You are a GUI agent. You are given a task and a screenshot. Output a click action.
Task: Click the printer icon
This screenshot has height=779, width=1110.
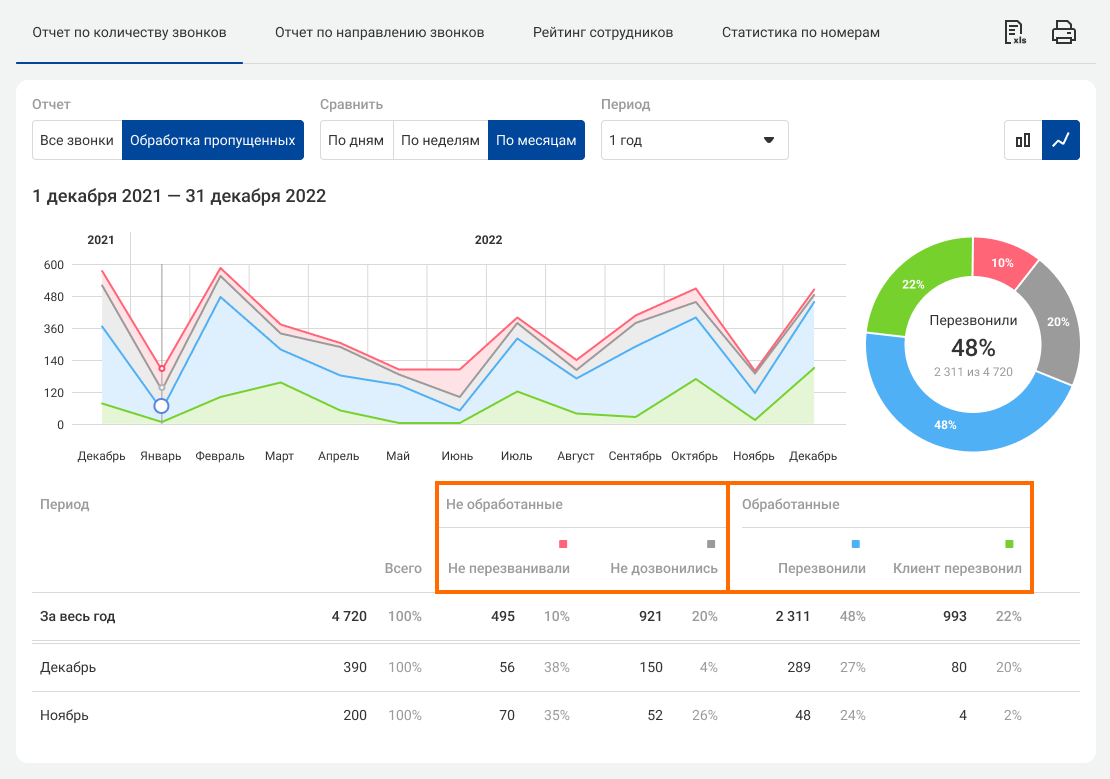tap(1064, 33)
